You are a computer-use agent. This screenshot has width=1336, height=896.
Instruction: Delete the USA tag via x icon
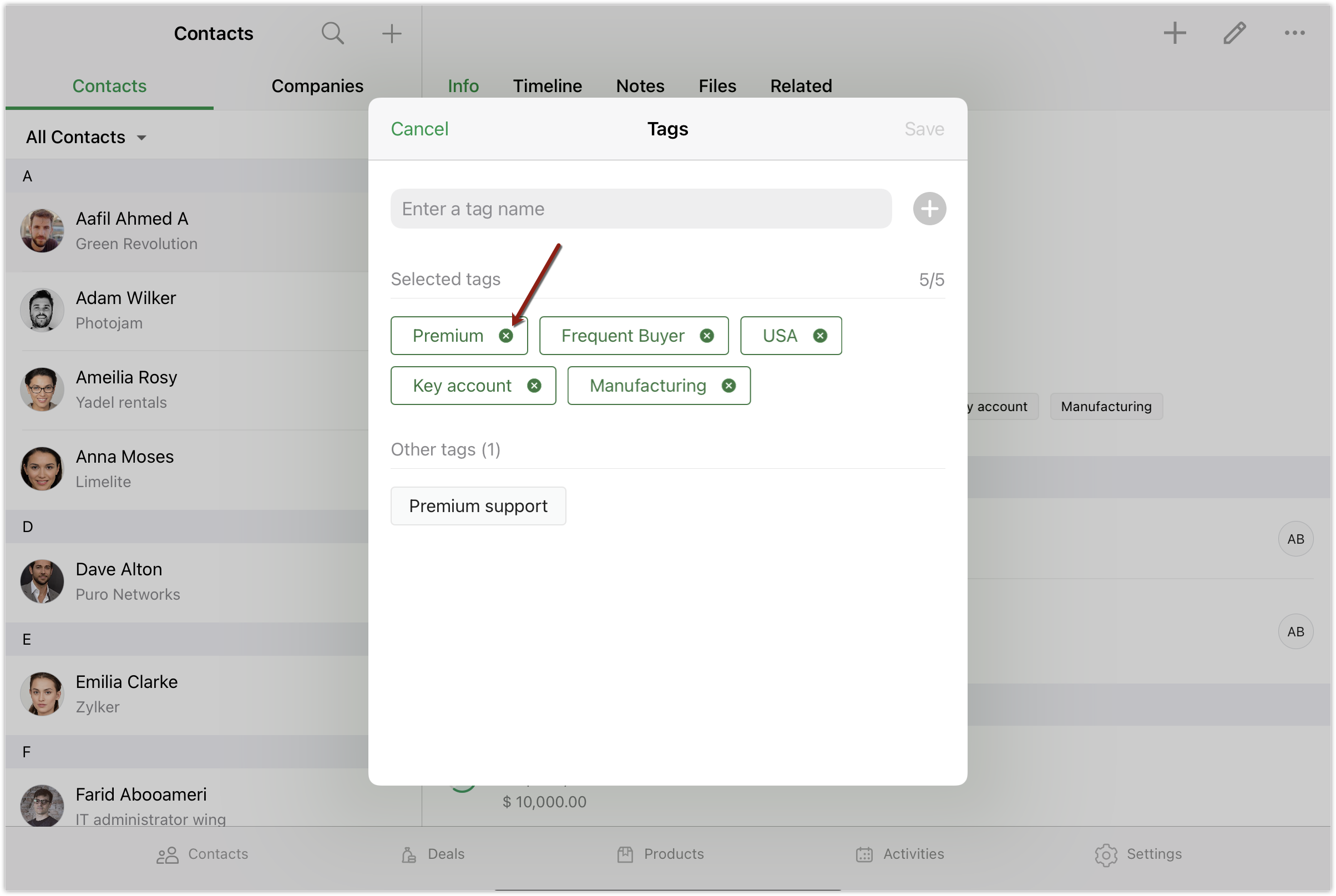pyautogui.click(x=820, y=336)
